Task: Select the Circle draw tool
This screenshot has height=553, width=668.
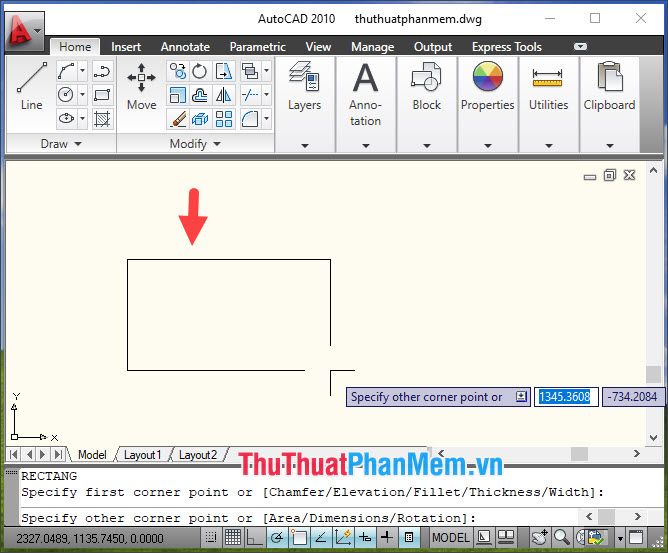Action: click(x=66, y=94)
